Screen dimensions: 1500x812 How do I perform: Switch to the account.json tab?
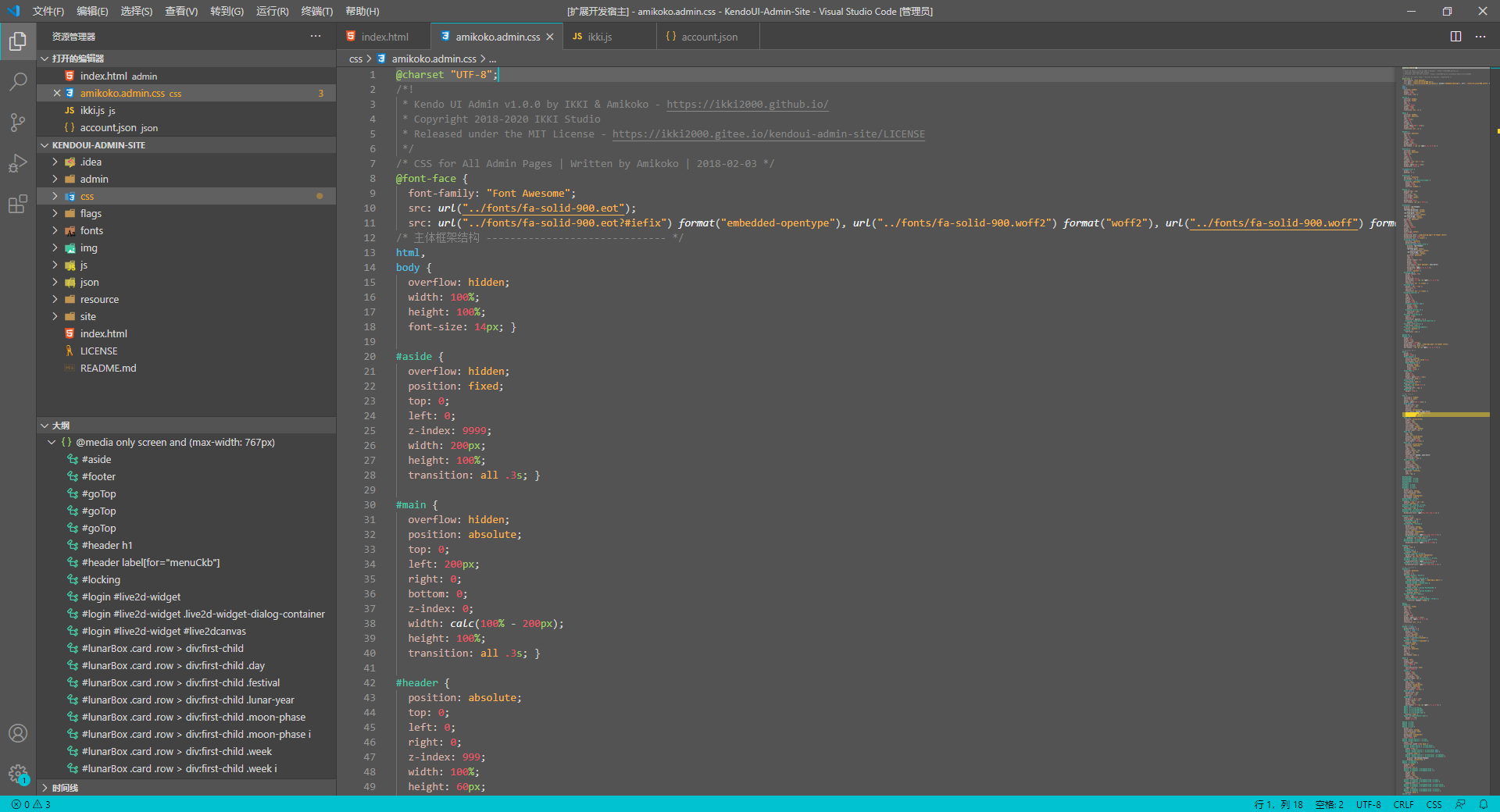pos(709,37)
